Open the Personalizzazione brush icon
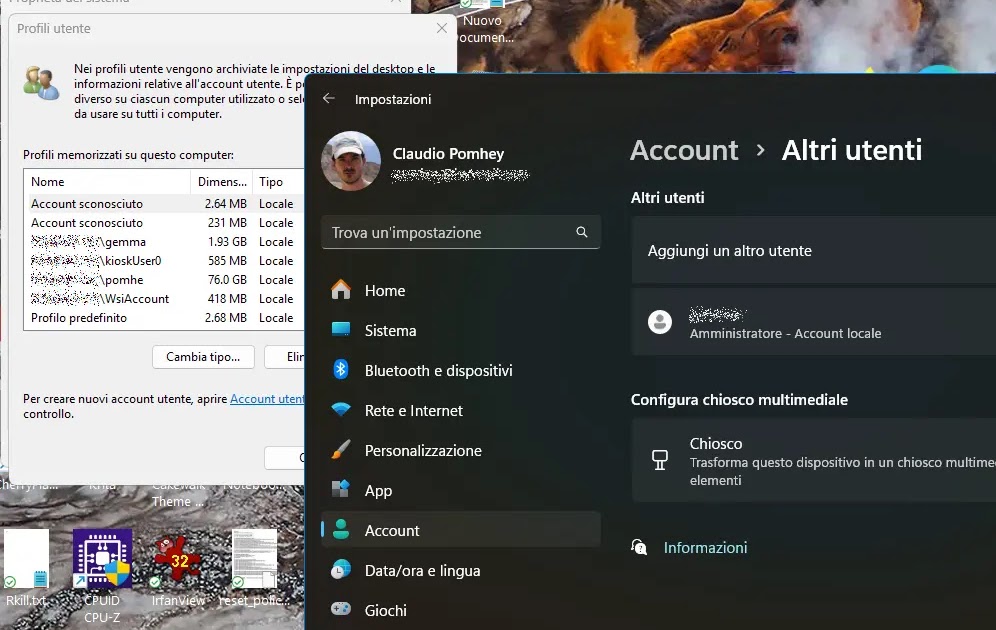996x630 pixels. pyautogui.click(x=341, y=450)
